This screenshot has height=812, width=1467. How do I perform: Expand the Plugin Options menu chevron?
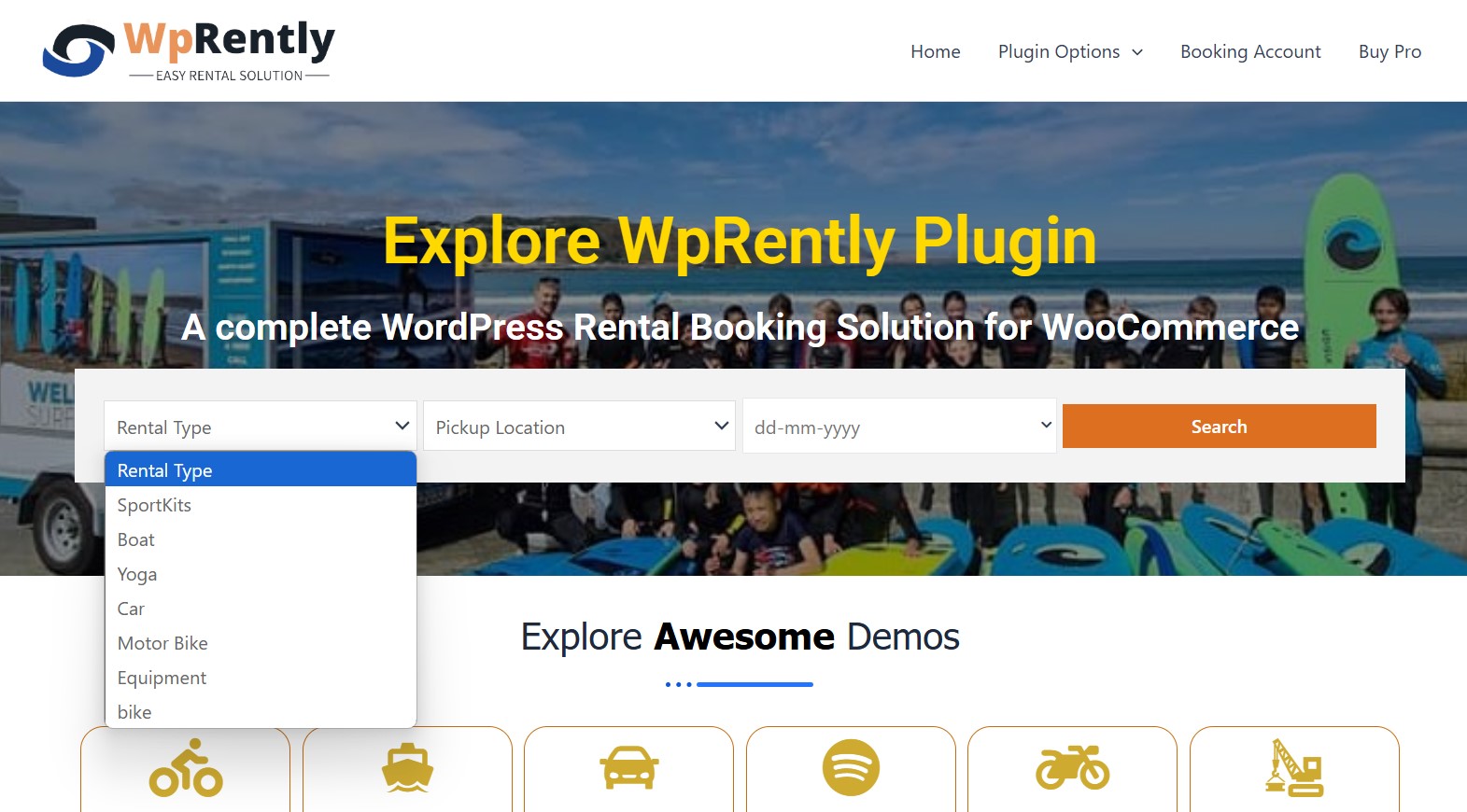coord(1137,52)
